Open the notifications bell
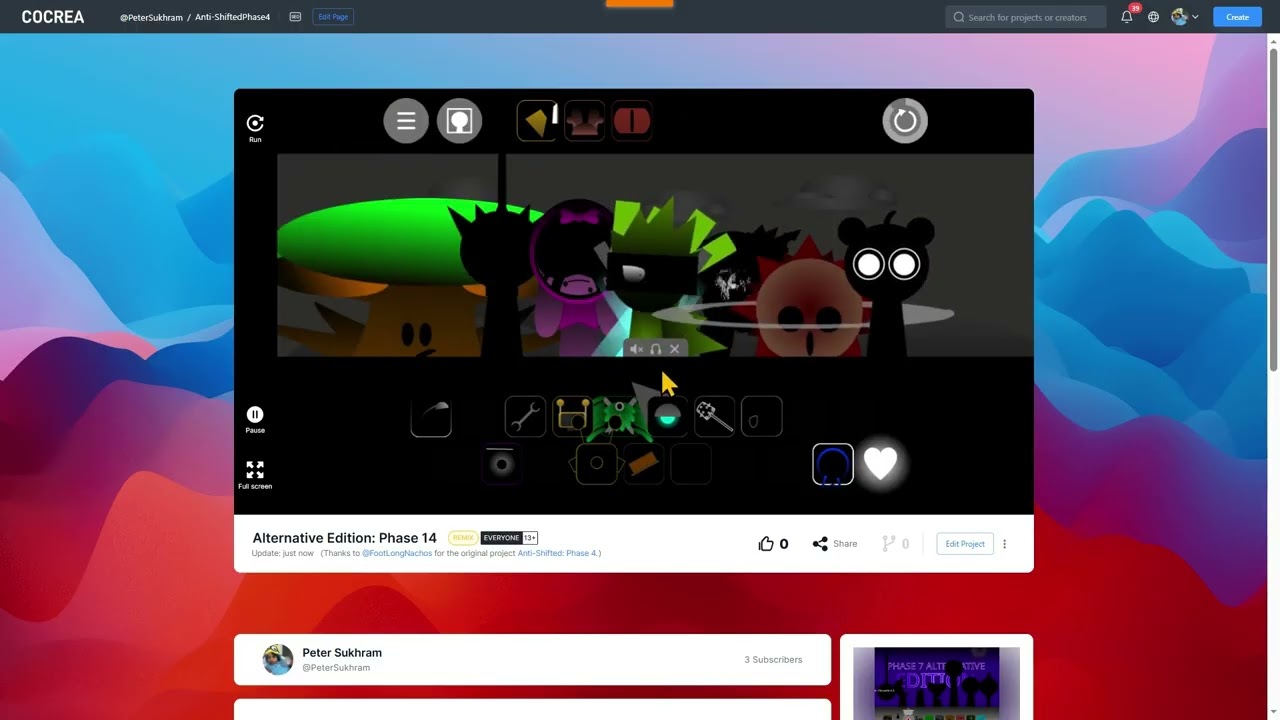This screenshot has height=720, width=1280. (1127, 17)
